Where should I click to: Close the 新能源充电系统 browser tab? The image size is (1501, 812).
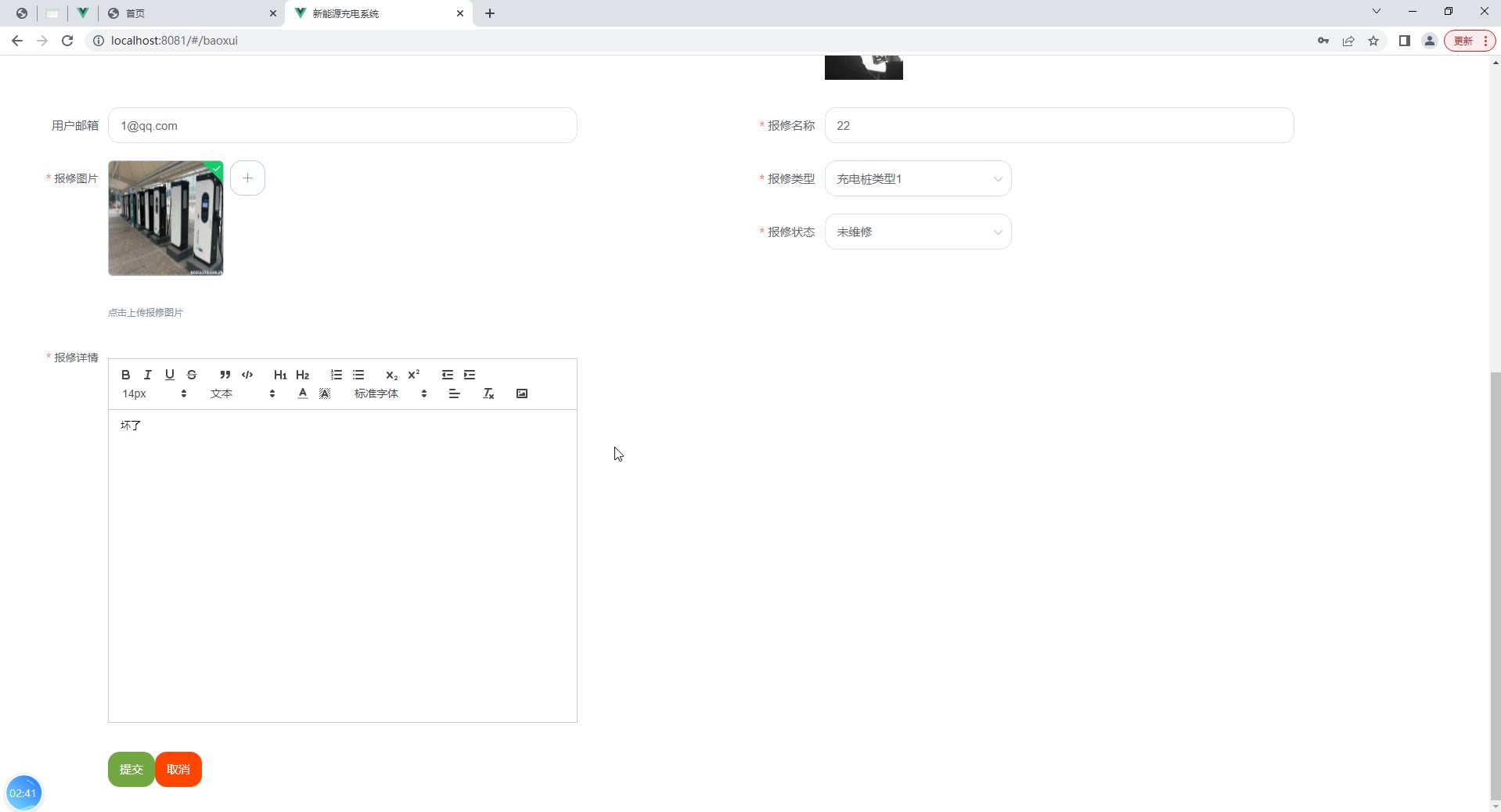click(460, 13)
